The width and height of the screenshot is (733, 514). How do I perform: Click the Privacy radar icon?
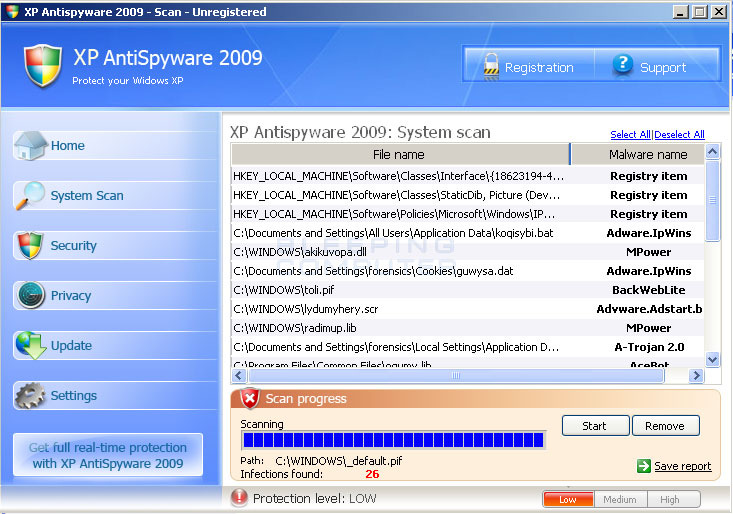click(x=30, y=295)
